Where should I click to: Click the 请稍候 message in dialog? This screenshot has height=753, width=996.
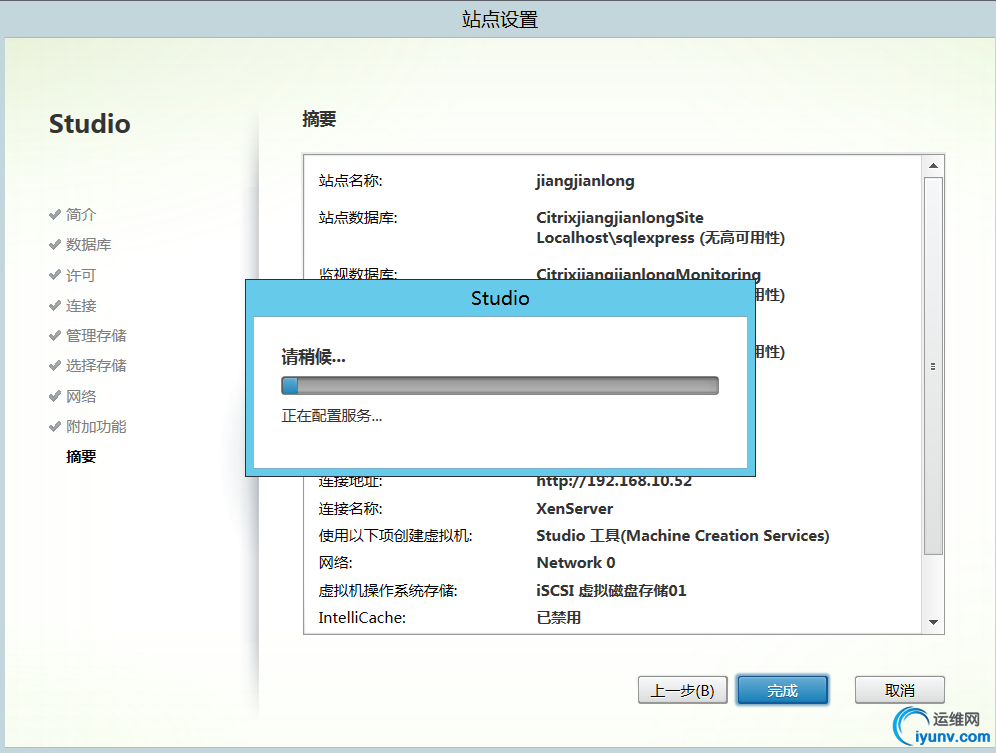pyautogui.click(x=314, y=356)
